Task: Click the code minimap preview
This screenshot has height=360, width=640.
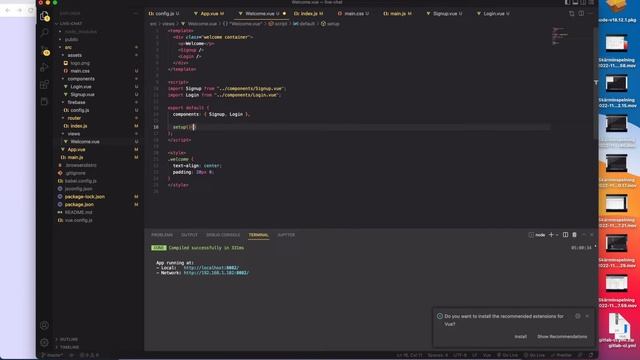Action: click(560, 36)
